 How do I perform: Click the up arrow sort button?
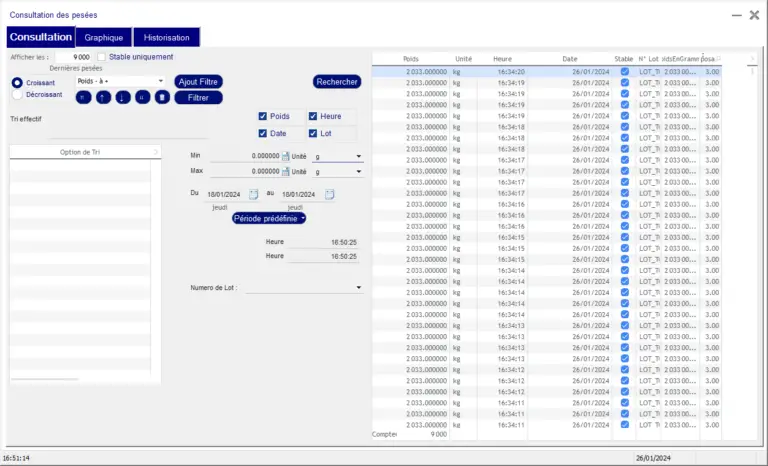click(x=103, y=98)
